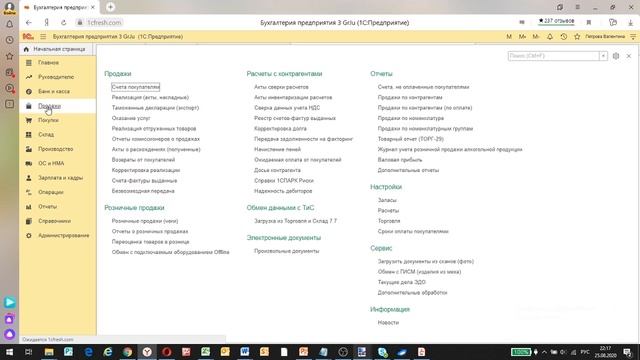This screenshot has height=360, width=640.
Task: Open history clock icon in 1C toolbar
Action: pyautogui.click(x=564, y=37)
